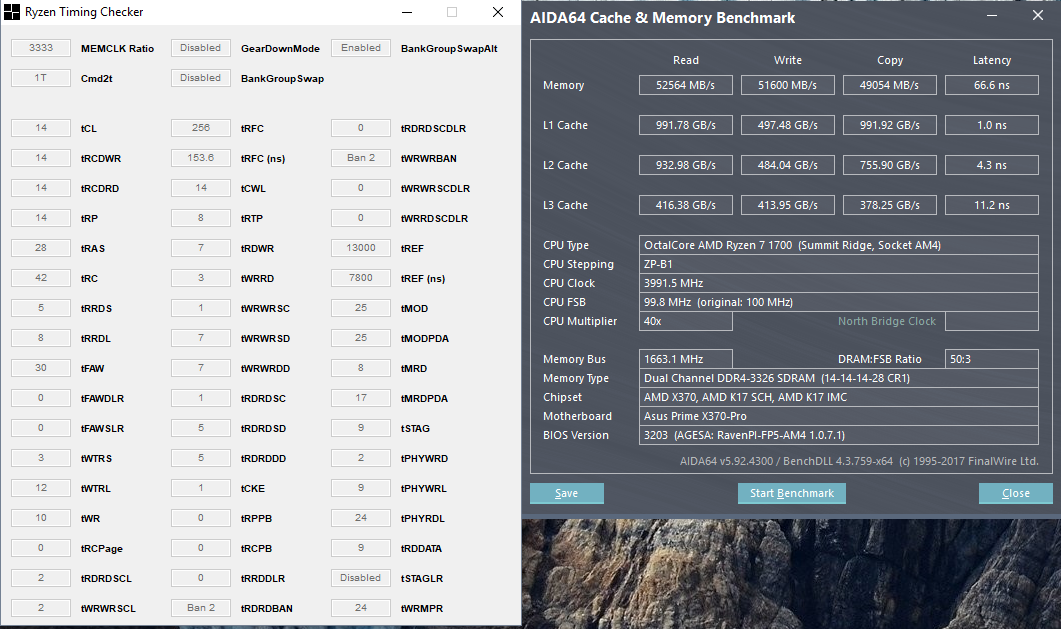
Task: Select the tRDRDBAN field showing Ban 2
Action: point(201,608)
